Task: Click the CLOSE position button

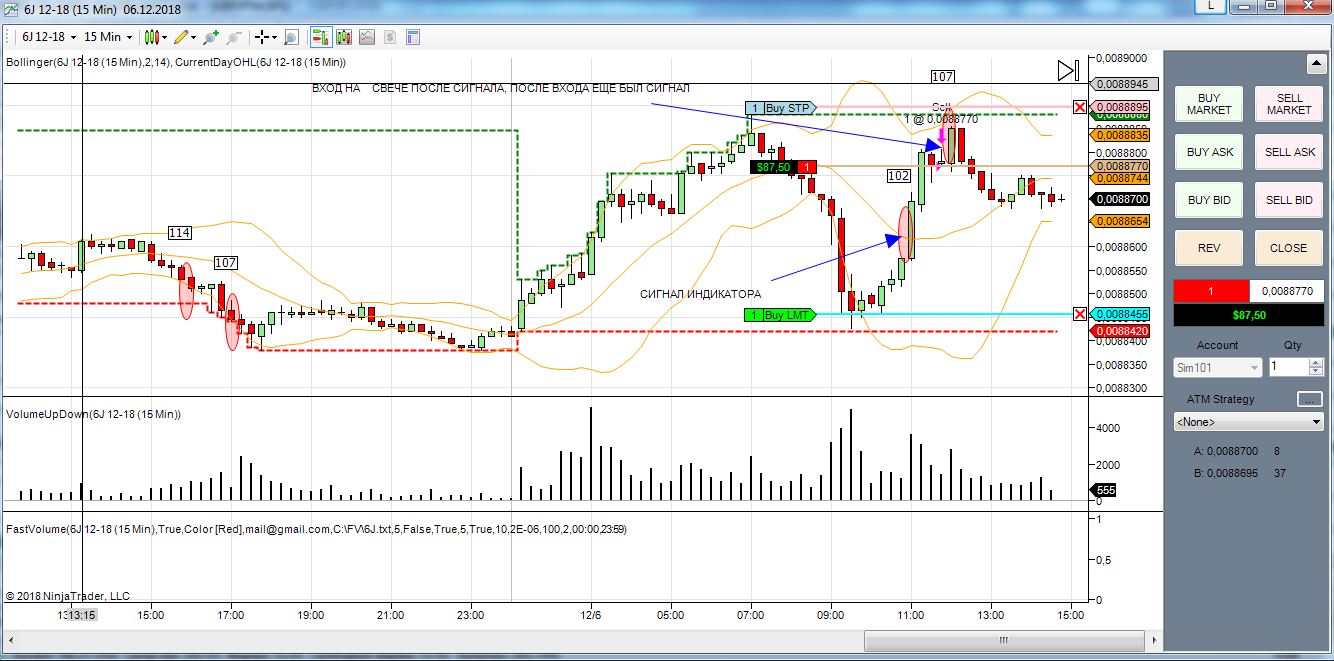Action: pyautogui.click(x=1288, y=248)
